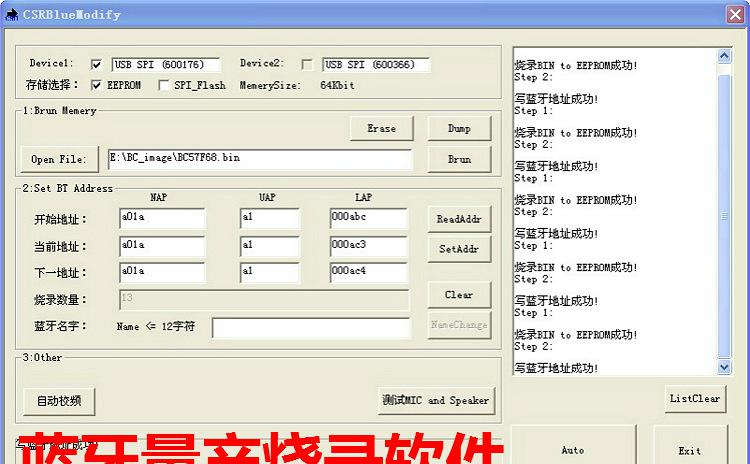
Task: Click the Clear button
Action: coord(459,295)
